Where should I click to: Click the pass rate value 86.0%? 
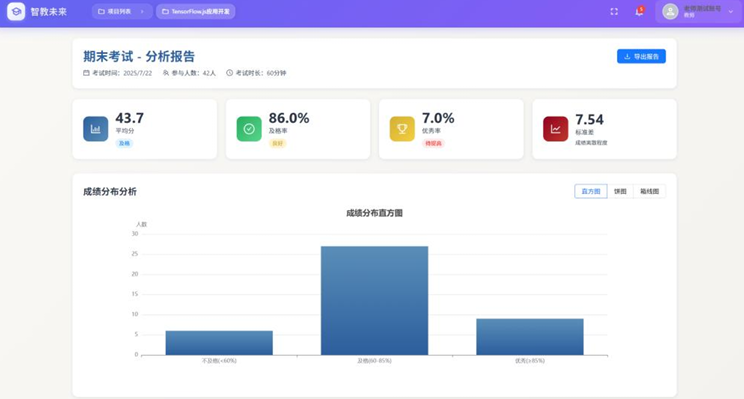click(289, 118)
